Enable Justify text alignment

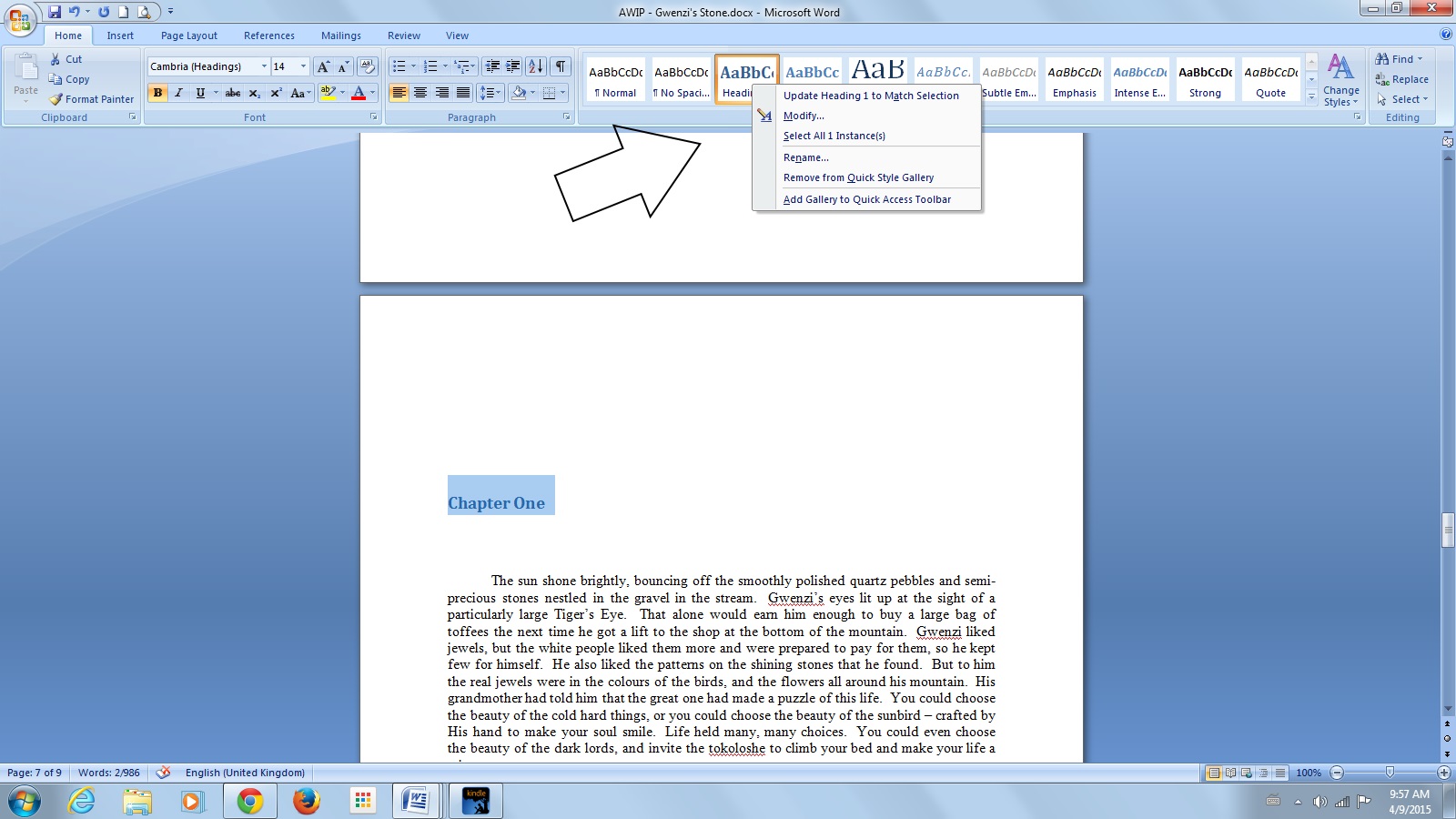coord(463,93)
